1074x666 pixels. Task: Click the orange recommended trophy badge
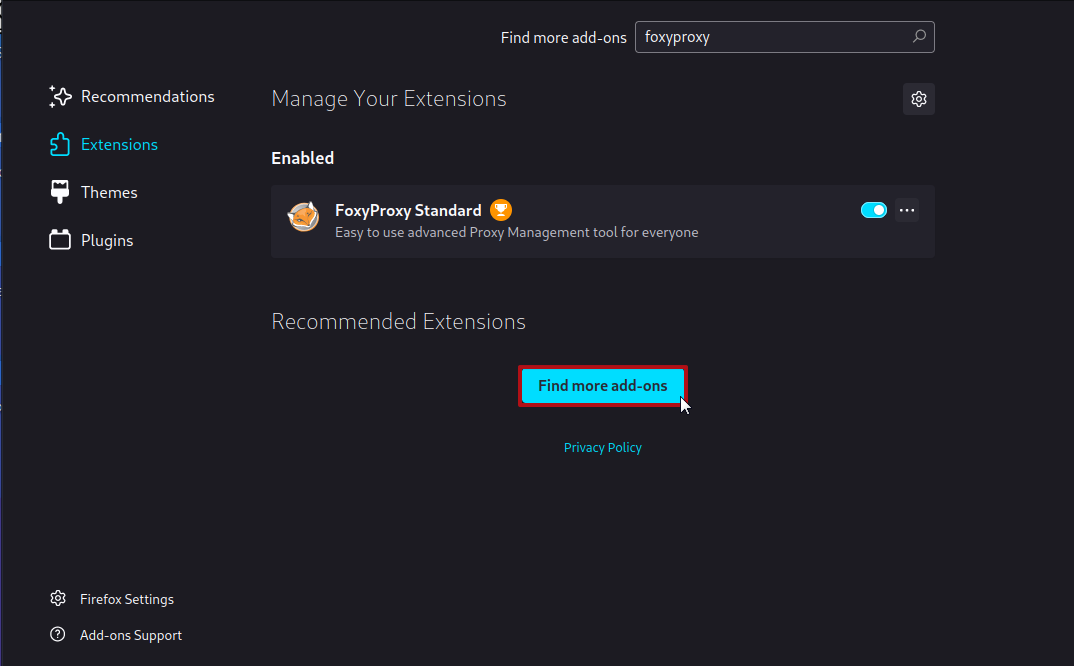[501, 210]
